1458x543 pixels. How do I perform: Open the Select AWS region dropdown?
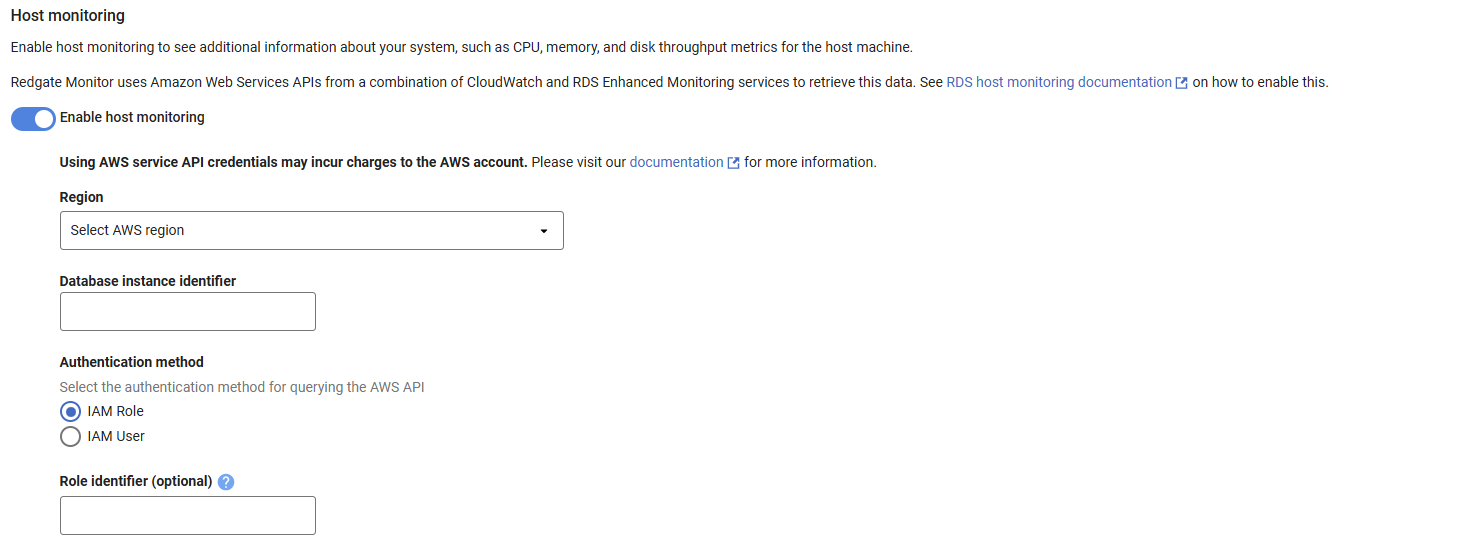pyautogui.click(x=300, y=230)
